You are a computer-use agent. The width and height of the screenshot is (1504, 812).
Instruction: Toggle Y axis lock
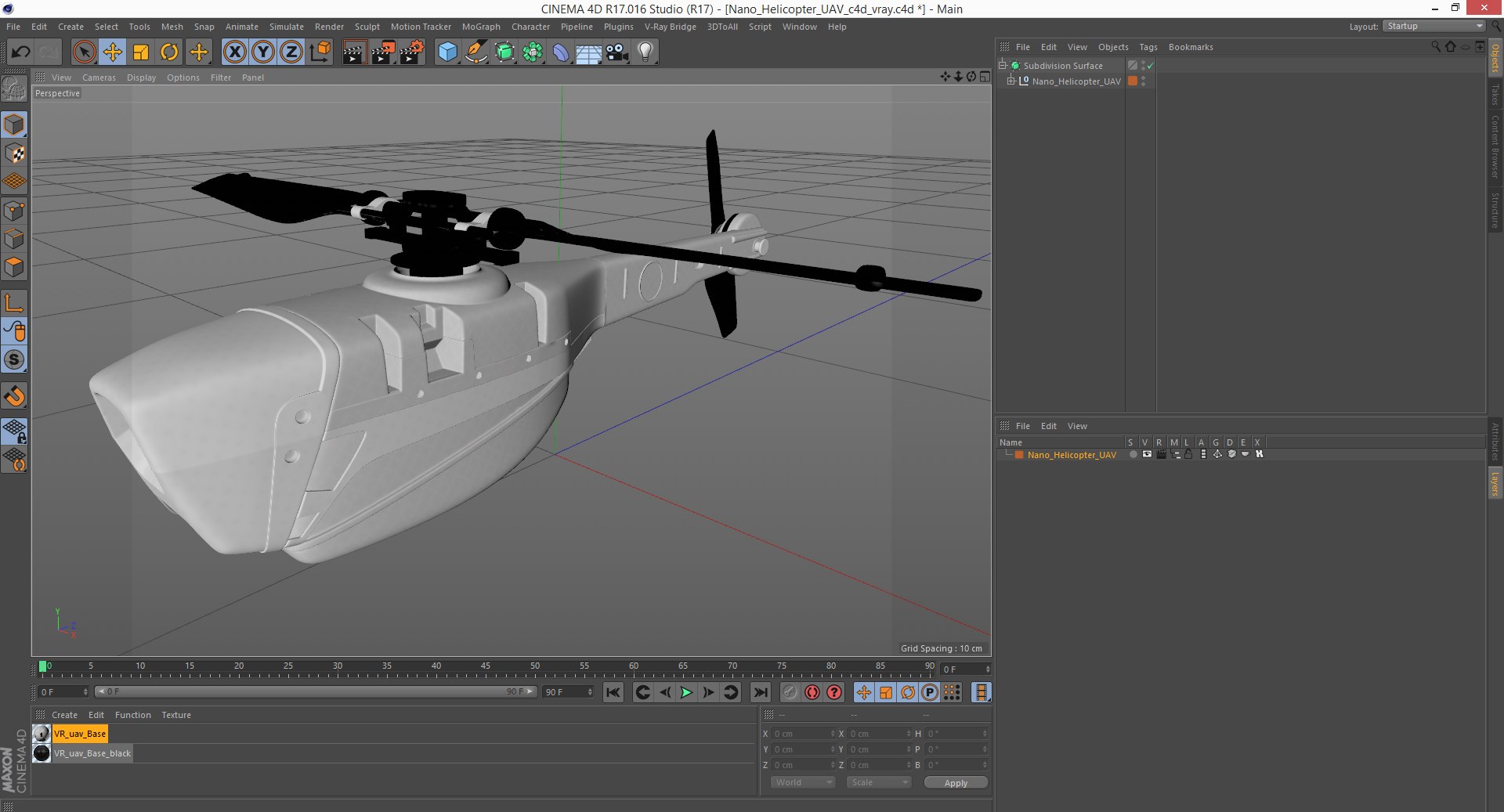point(263,52)
